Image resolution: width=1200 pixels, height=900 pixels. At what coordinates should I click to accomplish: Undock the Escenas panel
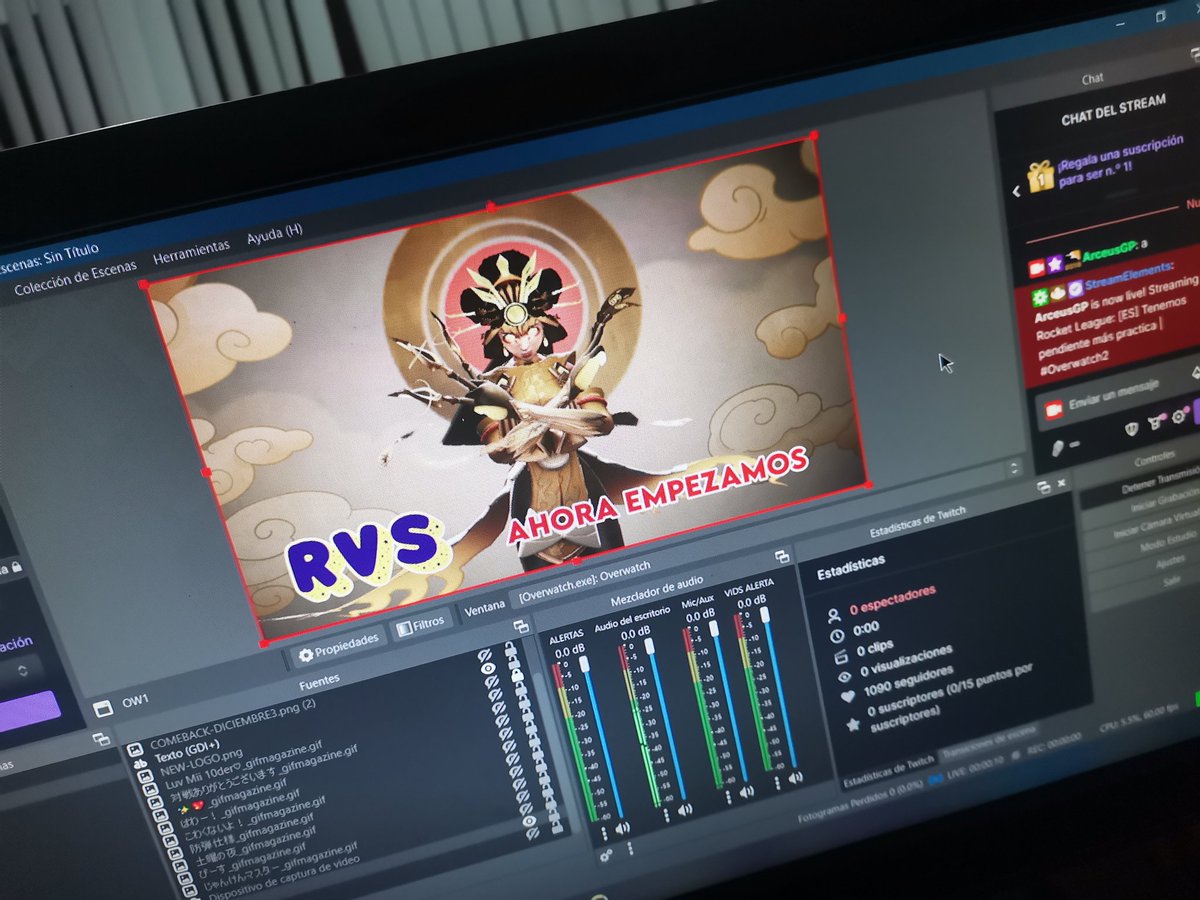click(100, 739)
